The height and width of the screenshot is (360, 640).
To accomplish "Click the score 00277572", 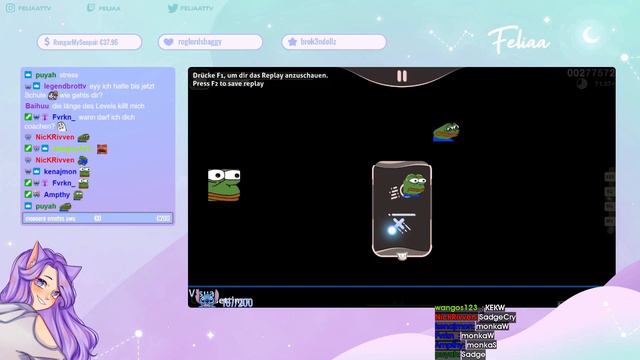I will tap(591, 73).
